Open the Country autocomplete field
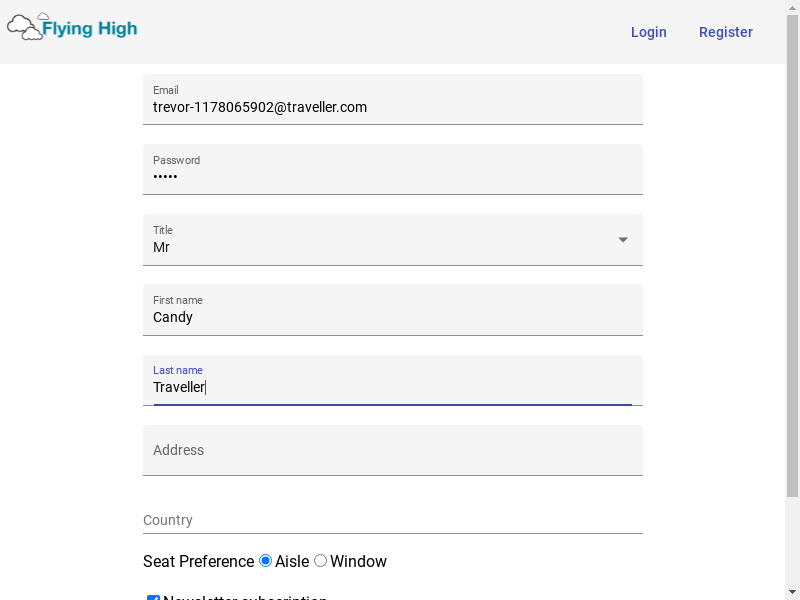 392,520
